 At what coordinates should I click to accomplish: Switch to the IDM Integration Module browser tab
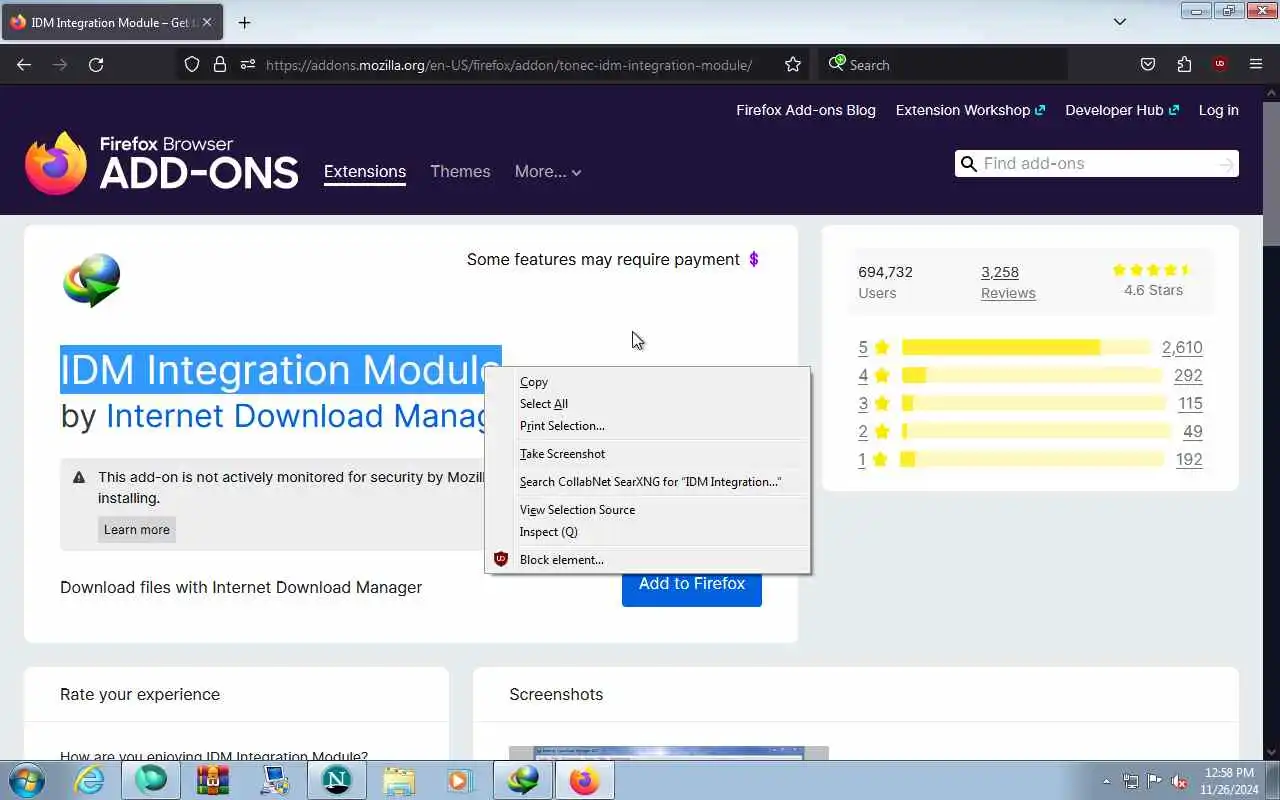(x=113, y=22)
